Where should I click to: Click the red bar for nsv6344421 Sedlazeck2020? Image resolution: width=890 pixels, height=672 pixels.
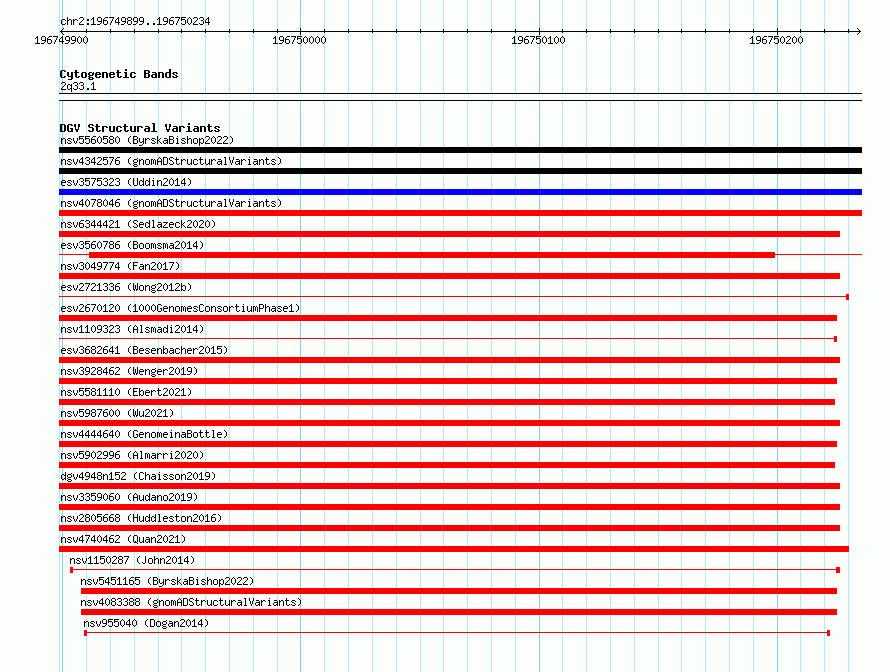pyautogui.click(x=450, y=234)
